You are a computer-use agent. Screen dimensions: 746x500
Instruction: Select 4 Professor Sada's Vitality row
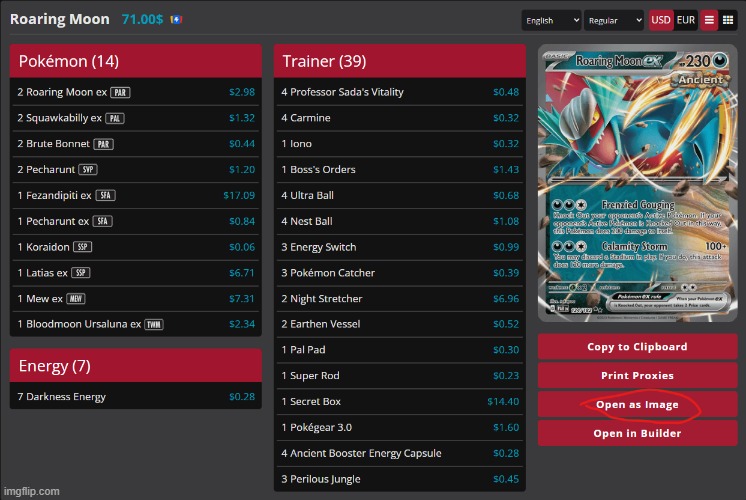click(x=400, y=92)
